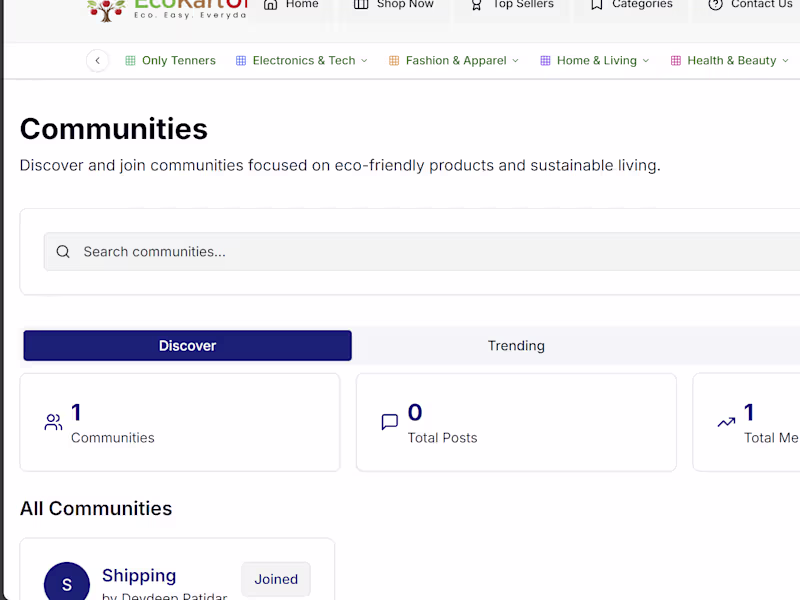Switch to the Trending tab
Screen dimensions: 800x600
click(x=516, y=346)
